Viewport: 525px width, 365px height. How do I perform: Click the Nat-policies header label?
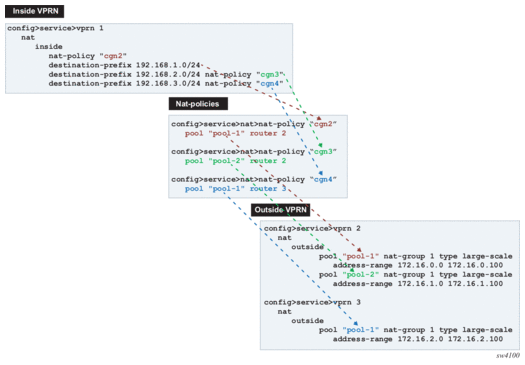pyautogui.click(x=198, y=104)
